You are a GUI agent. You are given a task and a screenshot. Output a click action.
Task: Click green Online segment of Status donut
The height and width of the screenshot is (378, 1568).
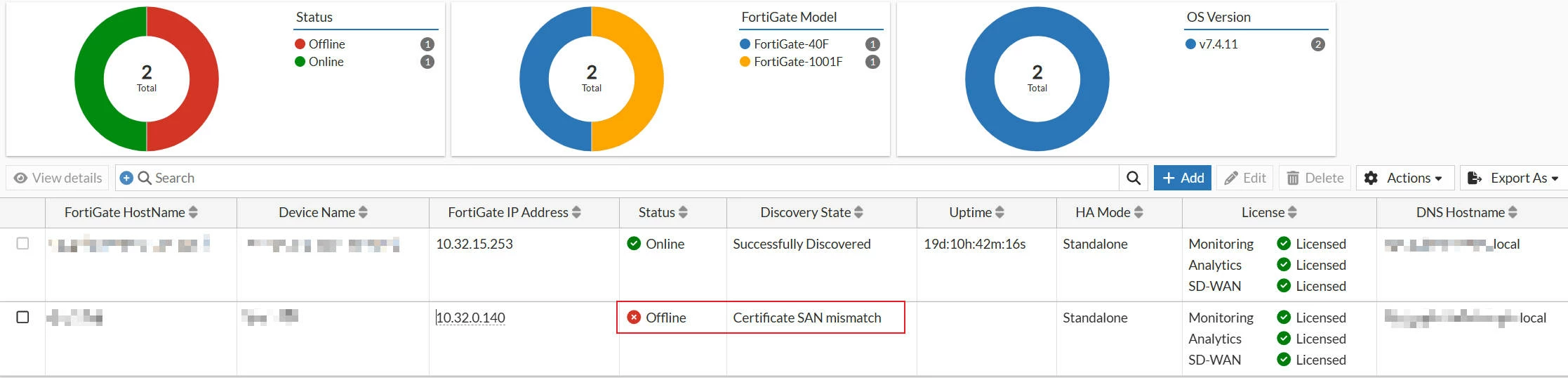[88, 79]
